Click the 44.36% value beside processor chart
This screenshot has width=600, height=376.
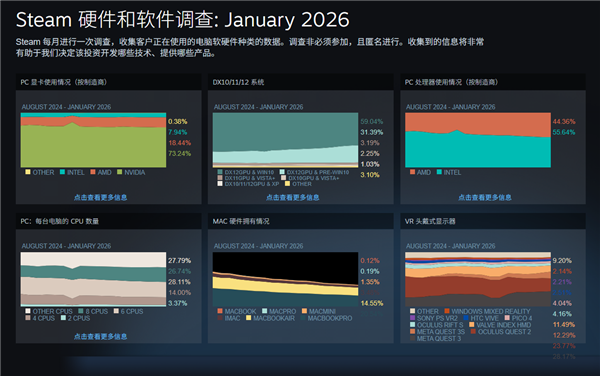(564, 121)
